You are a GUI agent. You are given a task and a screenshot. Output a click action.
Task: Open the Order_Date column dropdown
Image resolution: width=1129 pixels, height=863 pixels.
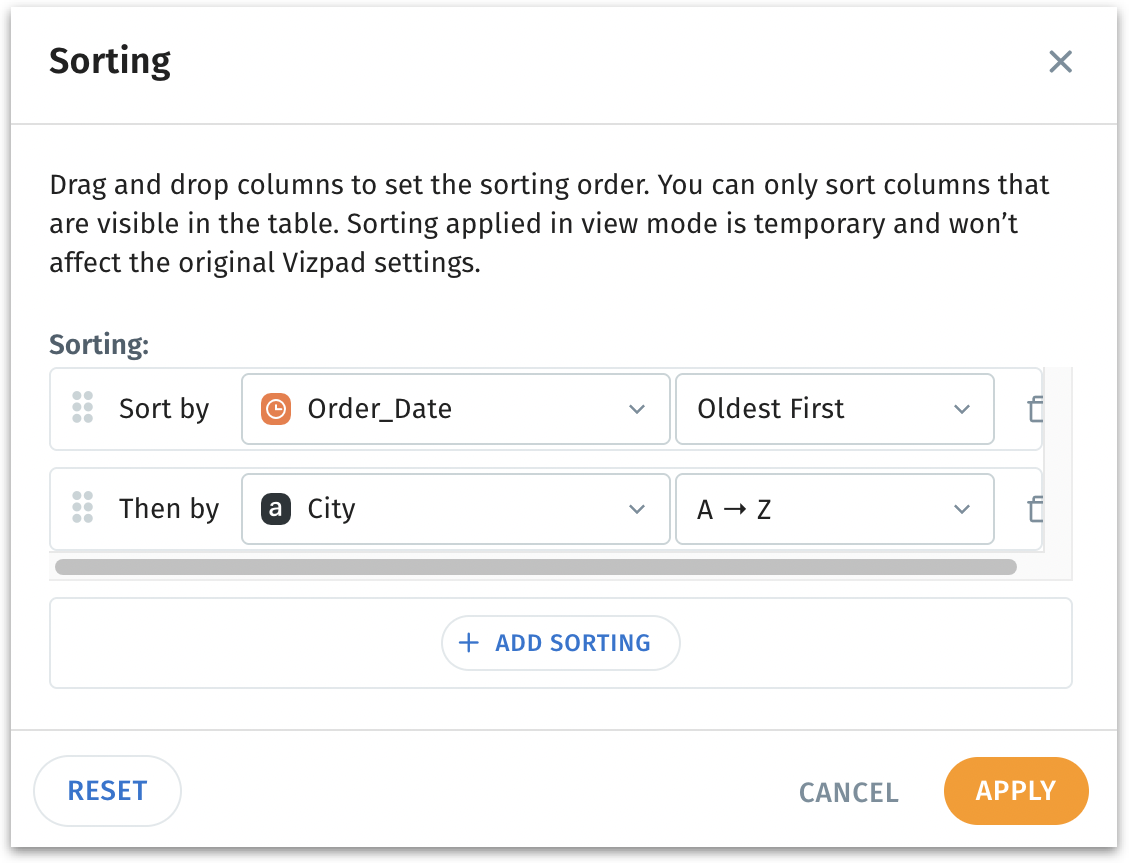tap(455, 409)
